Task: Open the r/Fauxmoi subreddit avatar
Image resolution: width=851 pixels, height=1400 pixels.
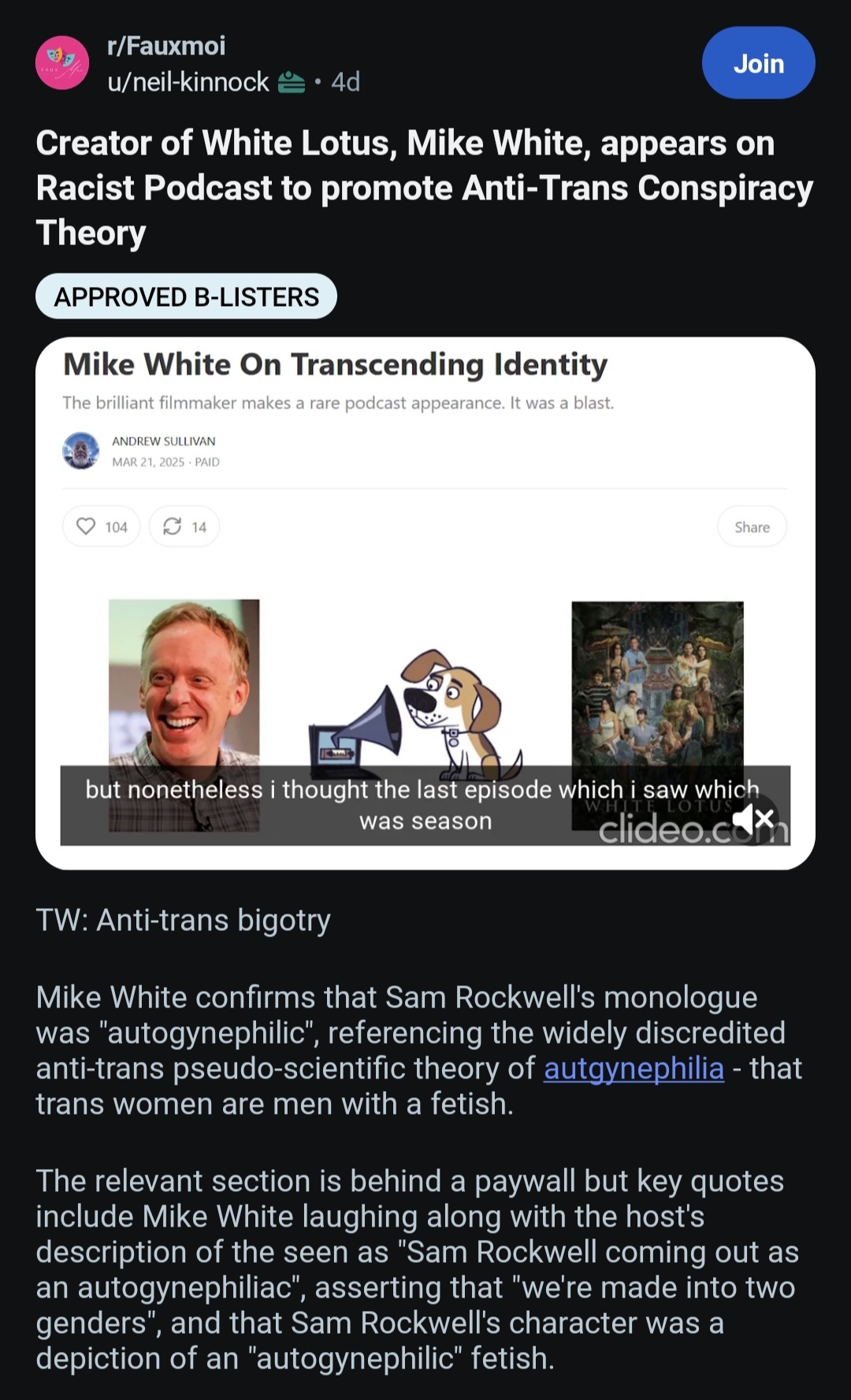Action: click(62, 63)
